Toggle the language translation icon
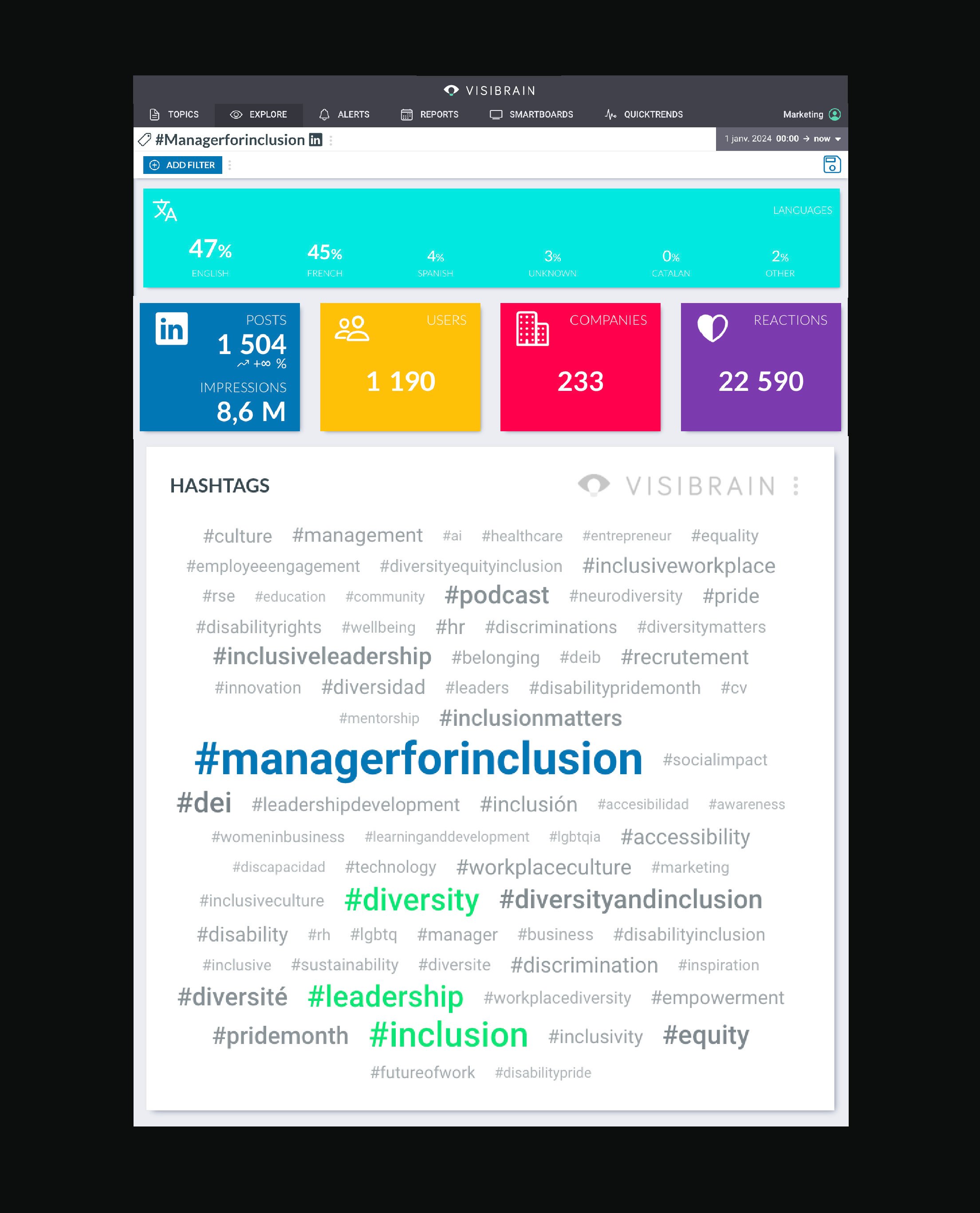The width and height of the screenshot is (980, 1213). point(166,211)
